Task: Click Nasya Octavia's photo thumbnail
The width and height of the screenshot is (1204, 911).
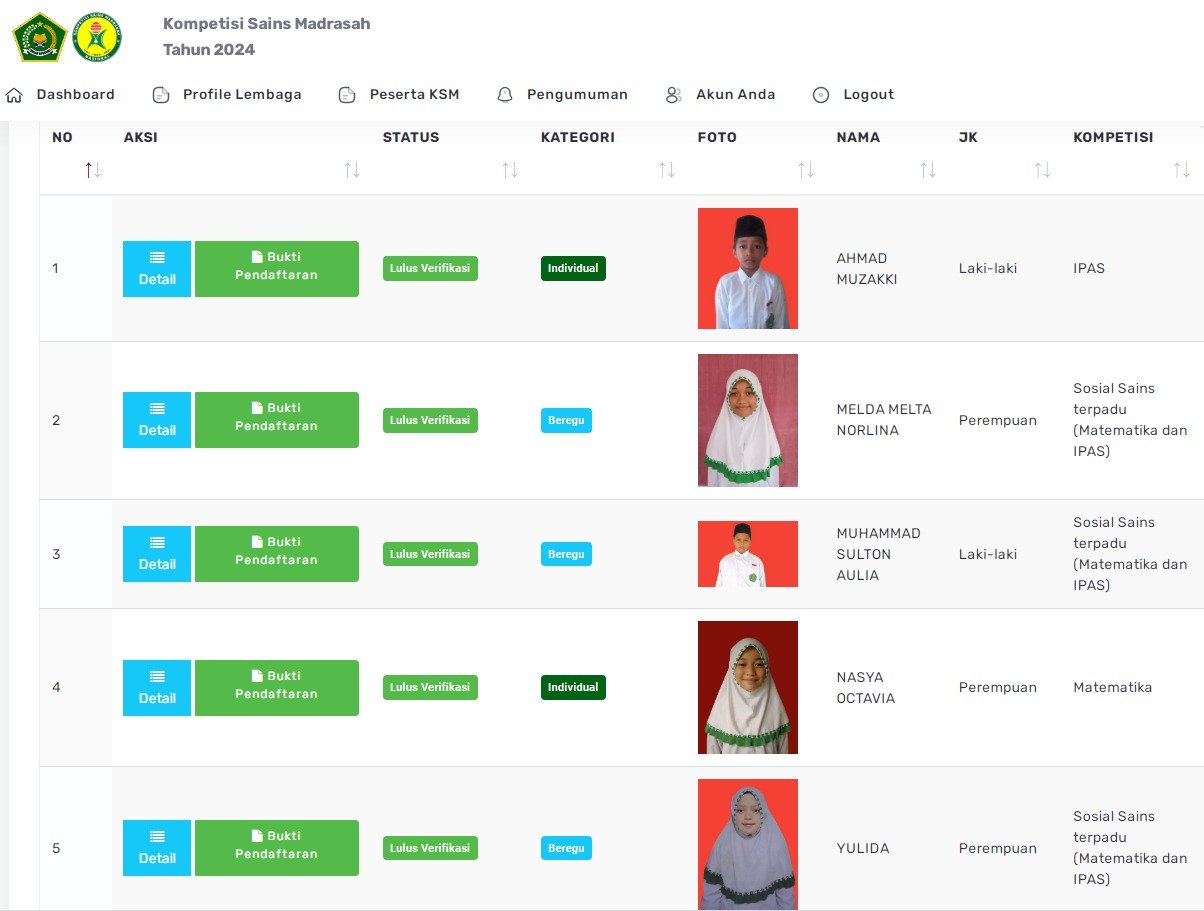Action: coord(748,687)
